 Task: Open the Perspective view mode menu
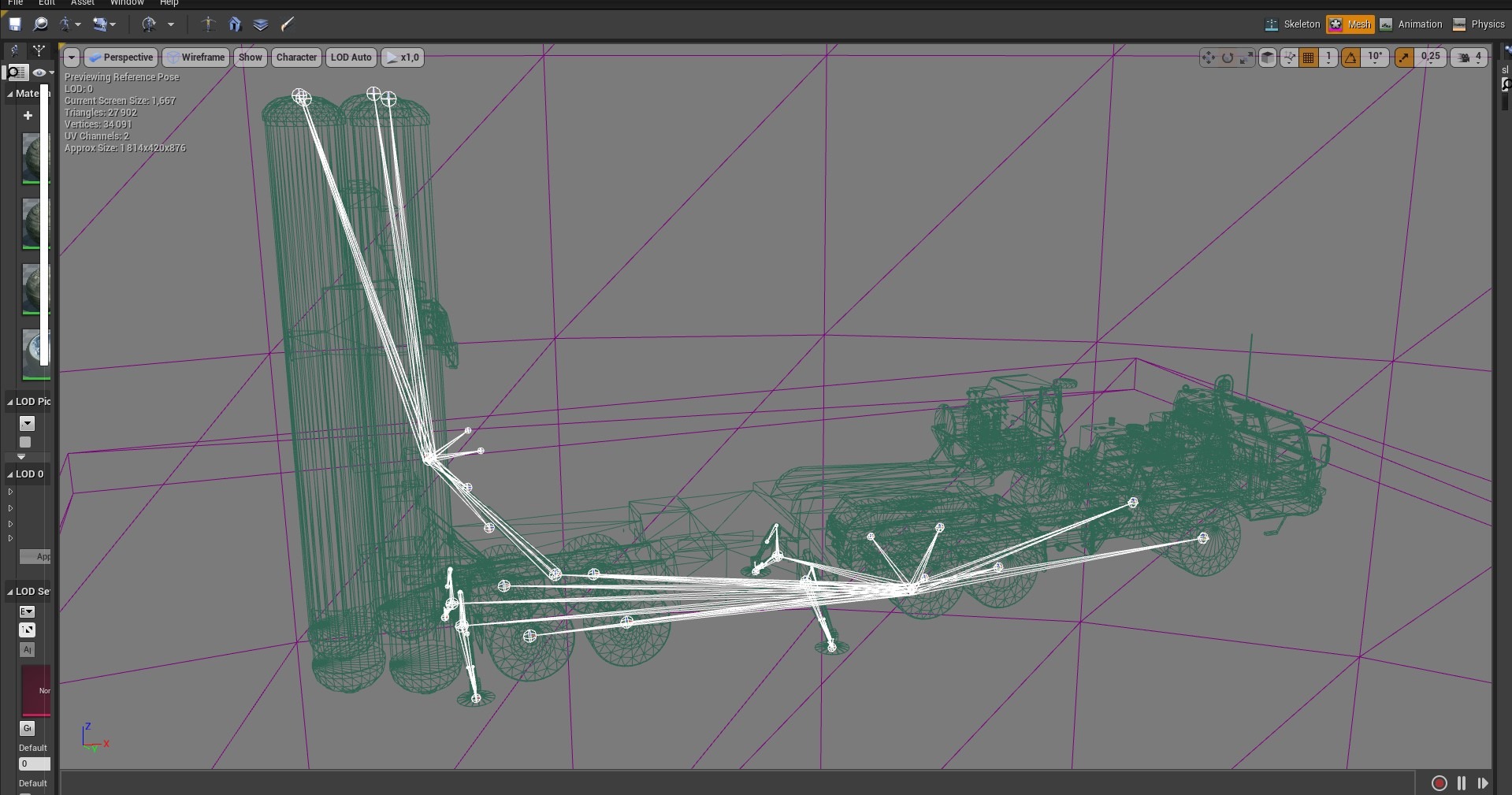pos(121,58)
